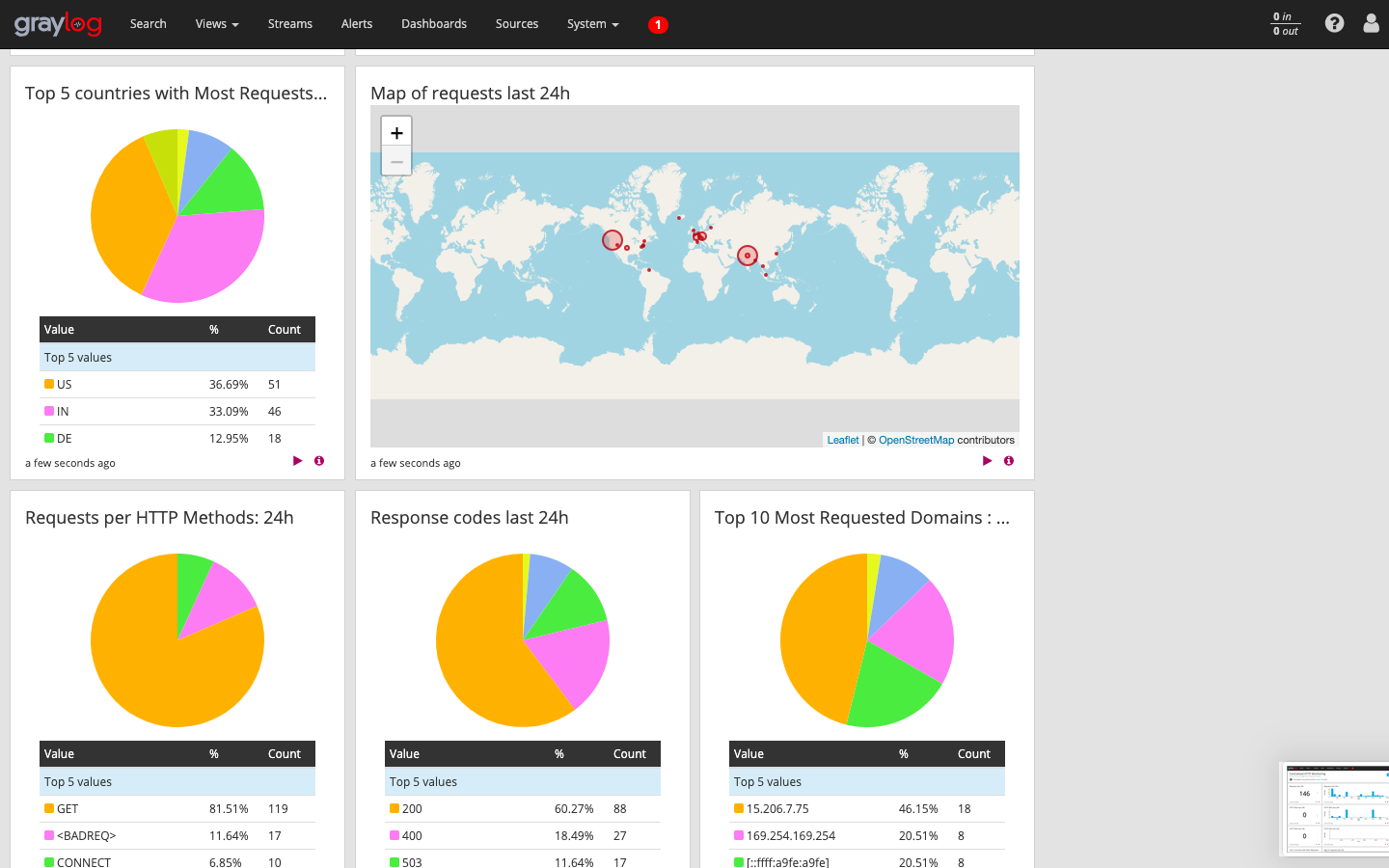
Task: Click 'a few seconds ago' under the map widget
Action: click(416, 463)
